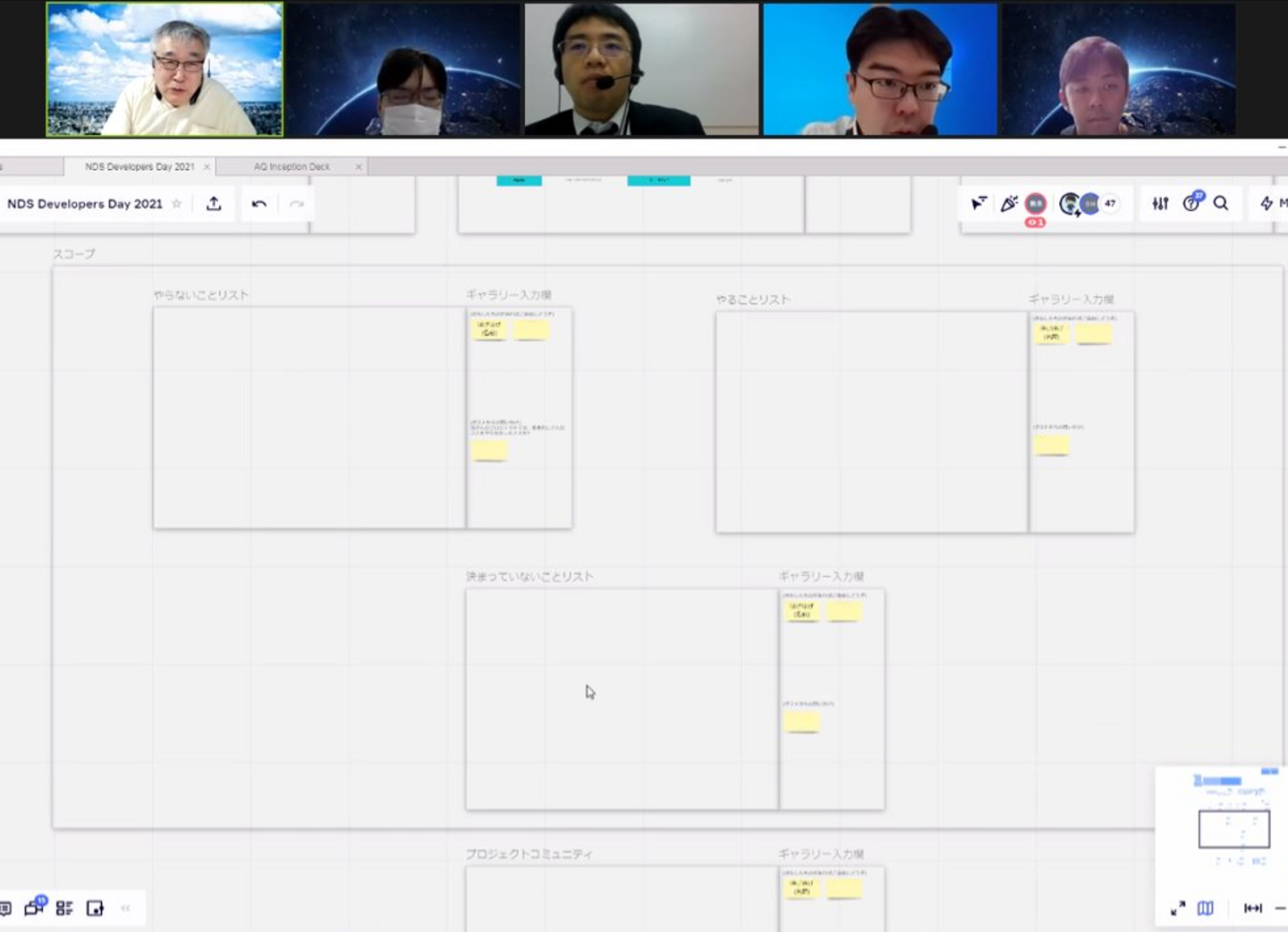Open the cards list icon in the bottom bar
Image resolution: width=1288 pixels, height=932 pixels.
[64, 909]
